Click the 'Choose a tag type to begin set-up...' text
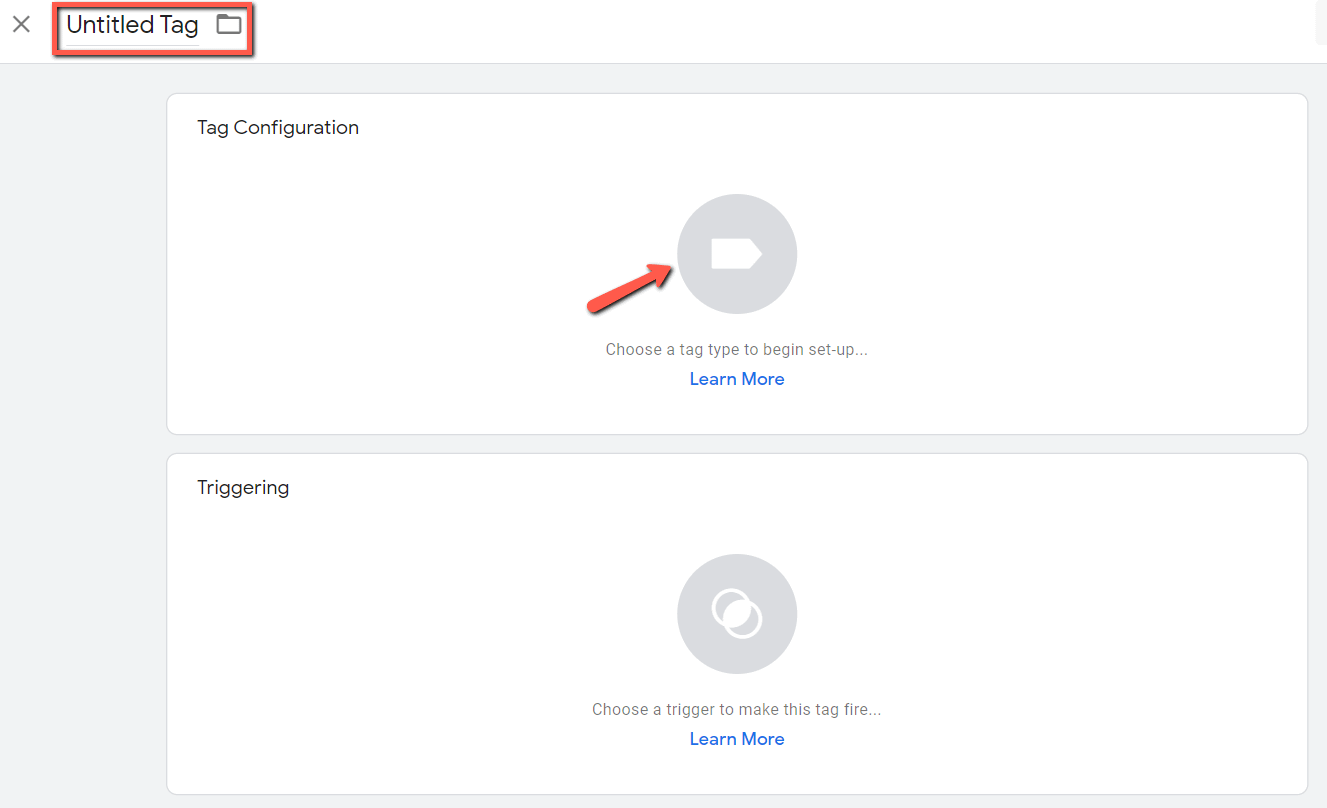Screen dimensions: 1327x808 (x=737, y=350)
